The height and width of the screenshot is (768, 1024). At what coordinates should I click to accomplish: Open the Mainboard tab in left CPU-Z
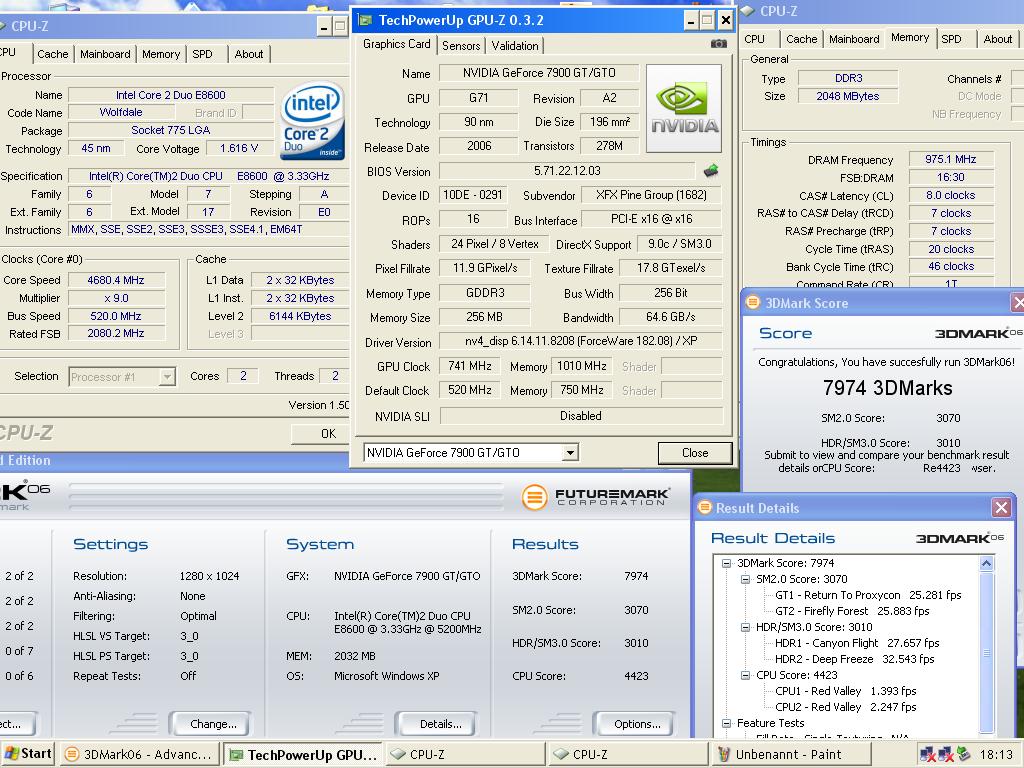[x=105, y=54]
